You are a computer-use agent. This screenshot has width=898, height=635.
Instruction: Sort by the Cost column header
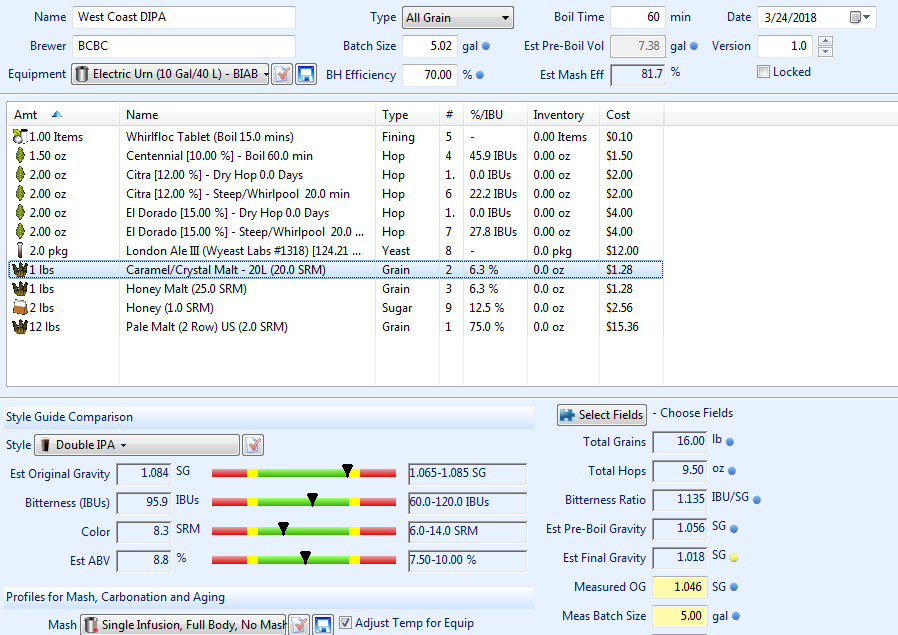(631, 115)
